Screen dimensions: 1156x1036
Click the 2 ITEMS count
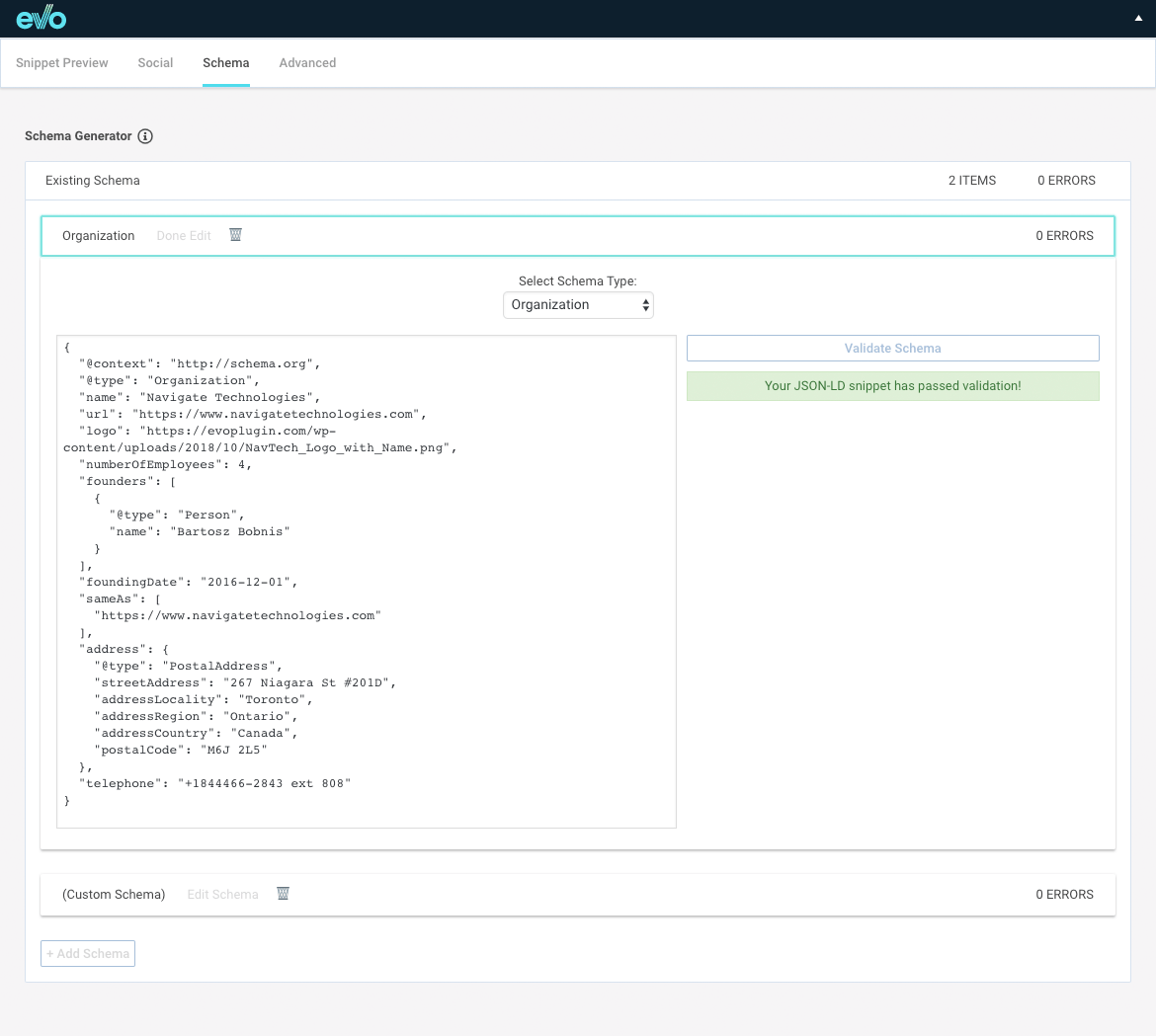click(x=971, y=181)
